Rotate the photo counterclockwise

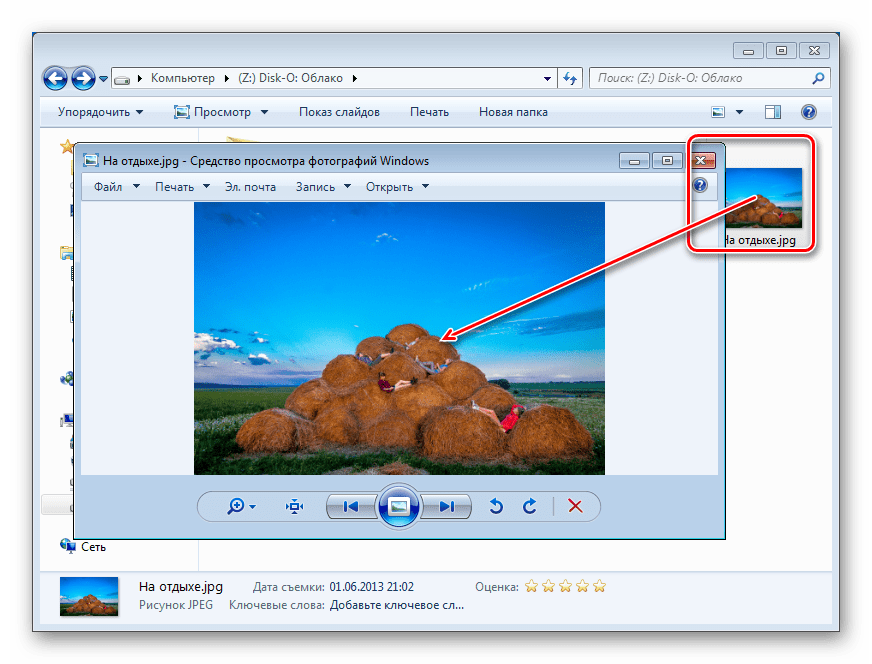click(x=496, y=507)
